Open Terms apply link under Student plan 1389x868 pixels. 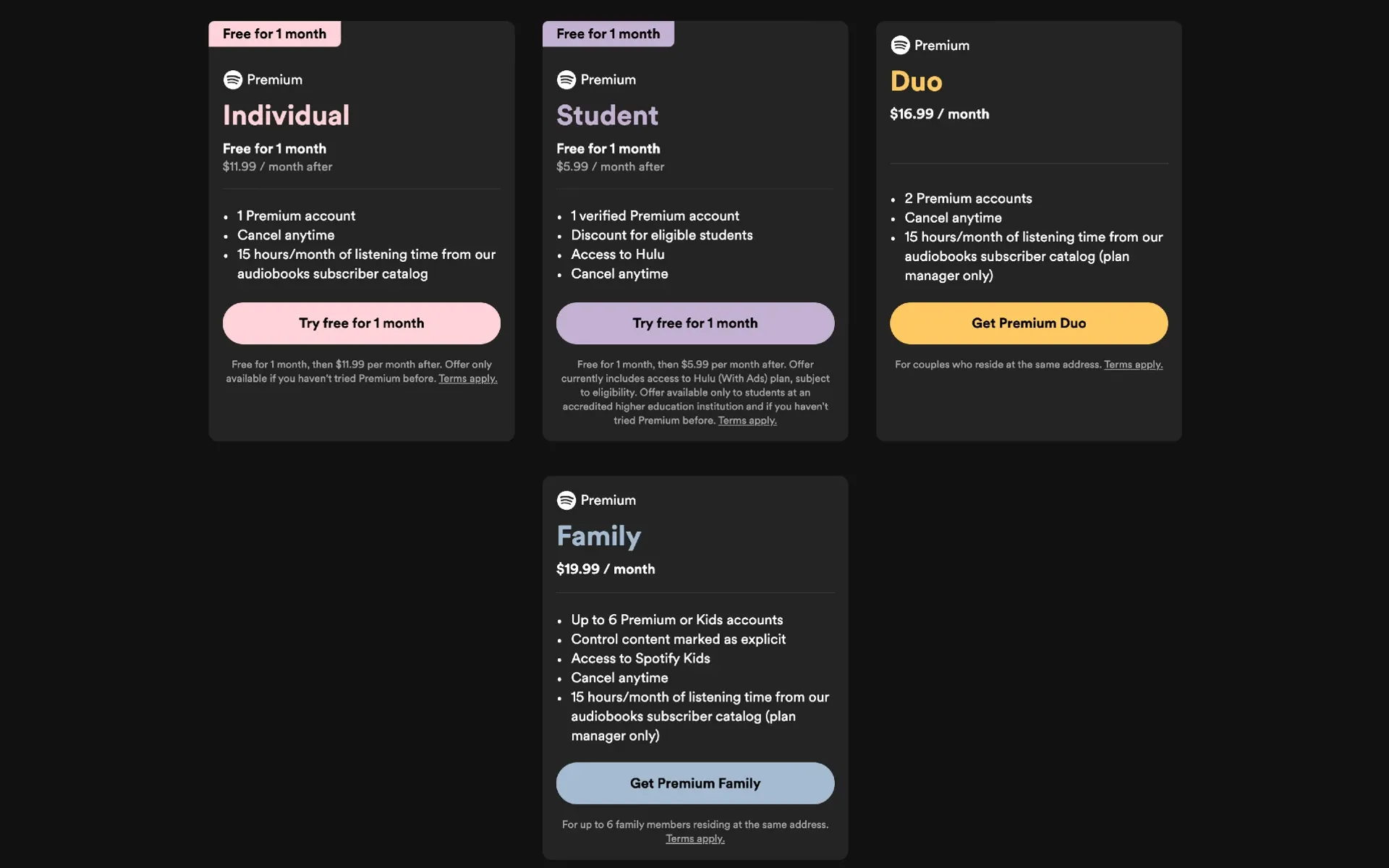point(747,421)
